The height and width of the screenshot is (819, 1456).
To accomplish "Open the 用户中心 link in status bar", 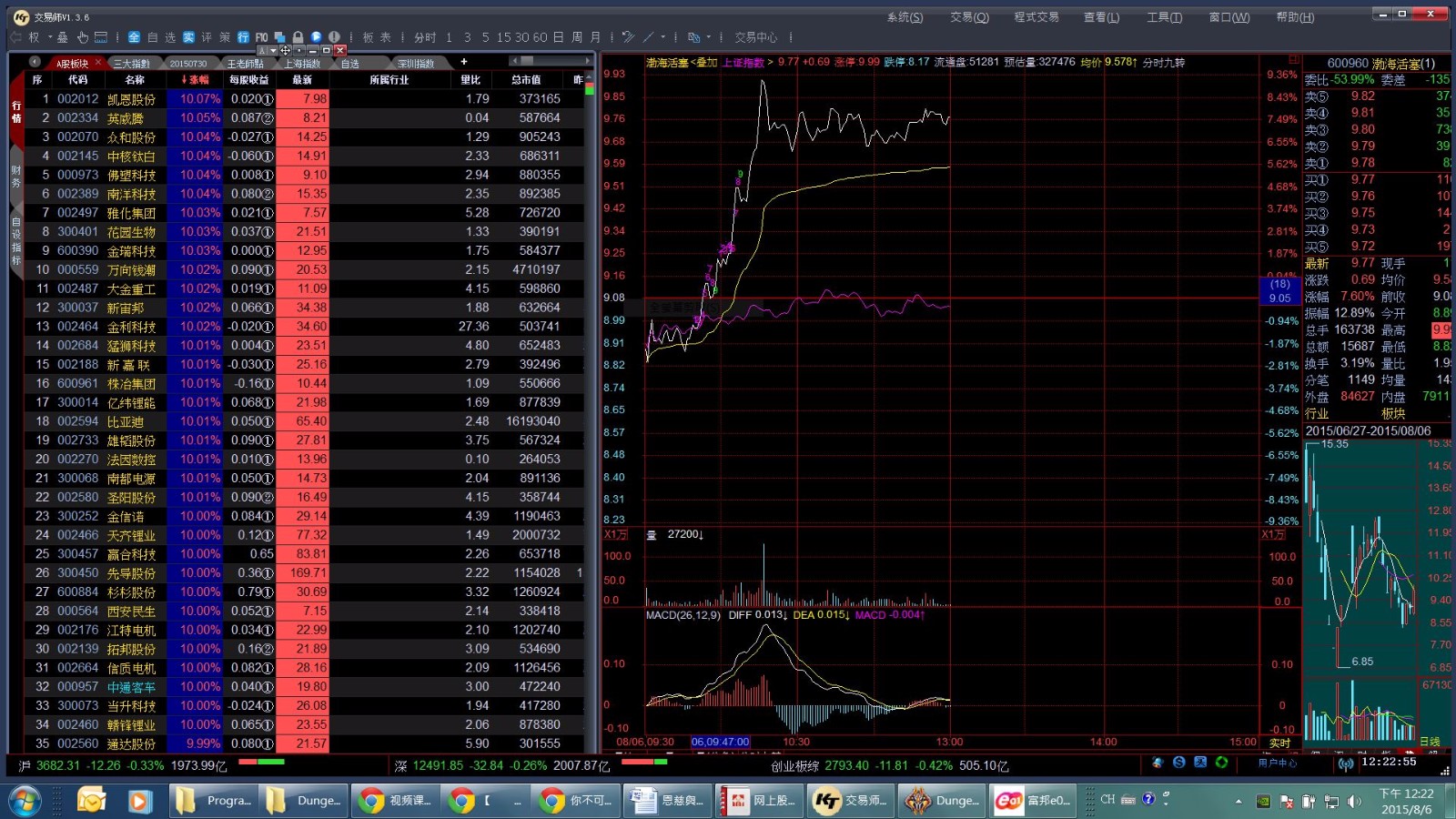I will [1278, 763].
